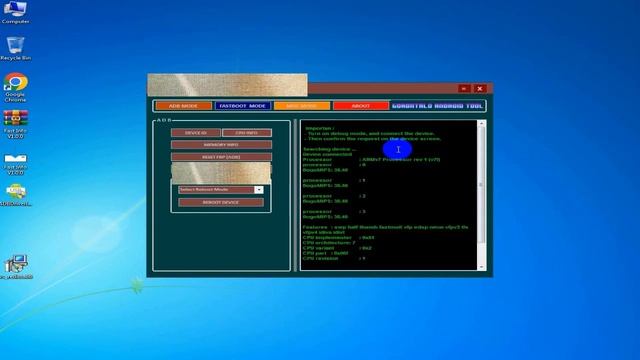The image size is (640, 360).
Task: Select the Google Chrome desktop shortcut
Action: (x=16, y=87)
